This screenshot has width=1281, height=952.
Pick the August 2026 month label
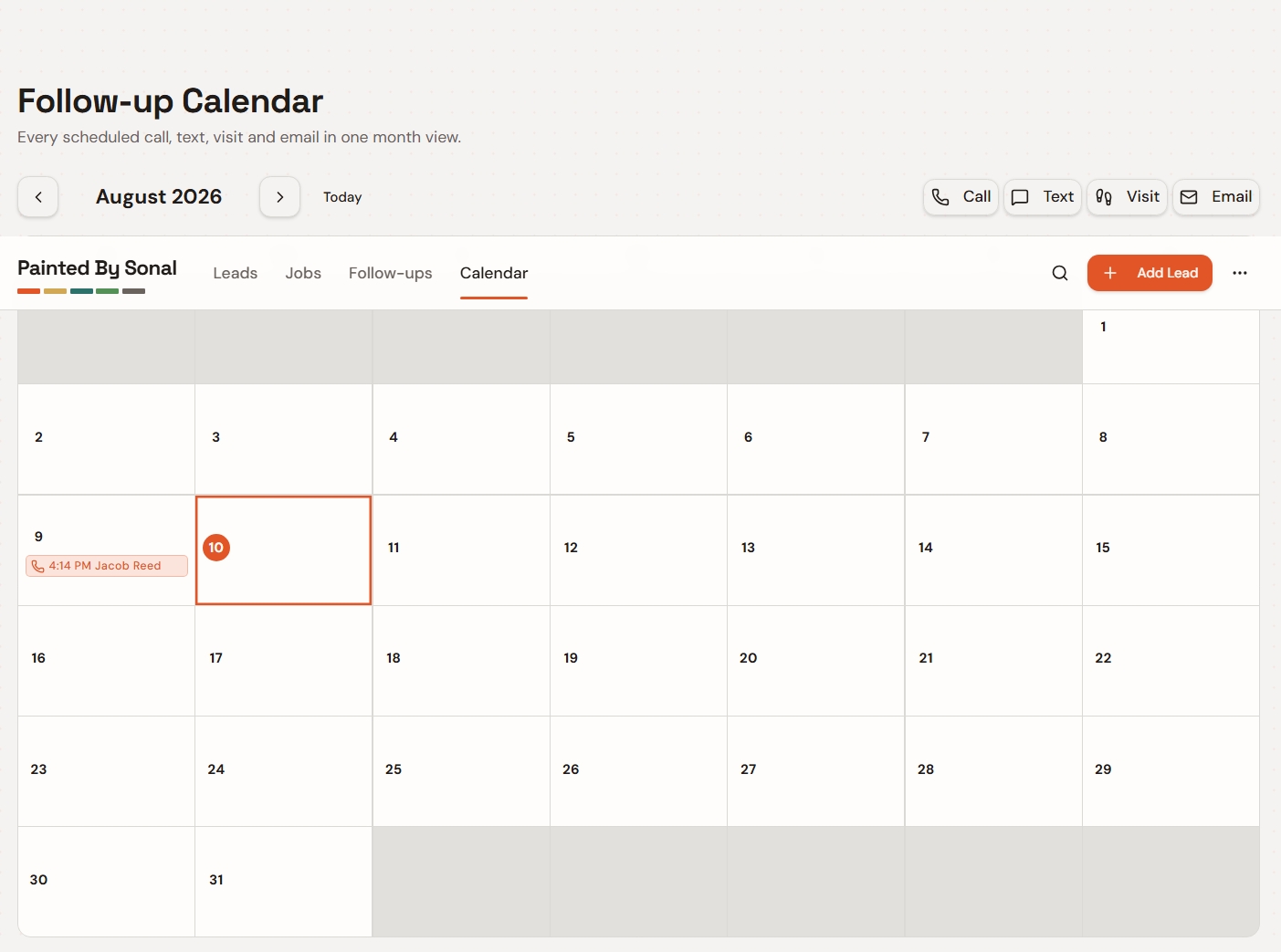(159, 197)
